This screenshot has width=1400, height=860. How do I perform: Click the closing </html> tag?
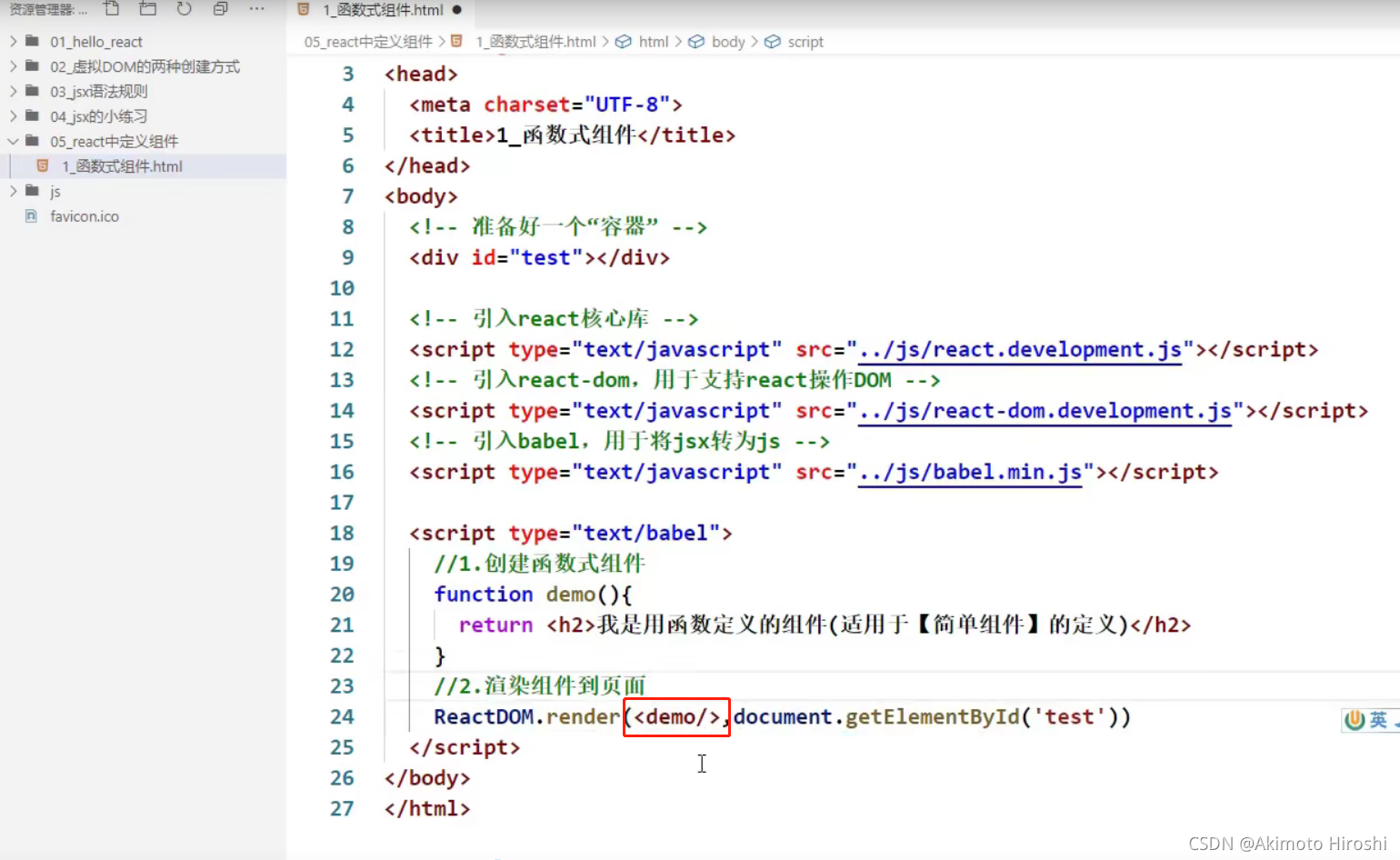pyautogui.click(x=427, y=809)
